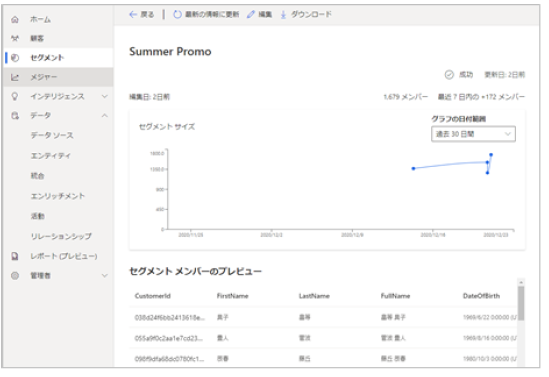Open エンリッチメント under データ
The image size is (549, 377).
coord(58,196)
